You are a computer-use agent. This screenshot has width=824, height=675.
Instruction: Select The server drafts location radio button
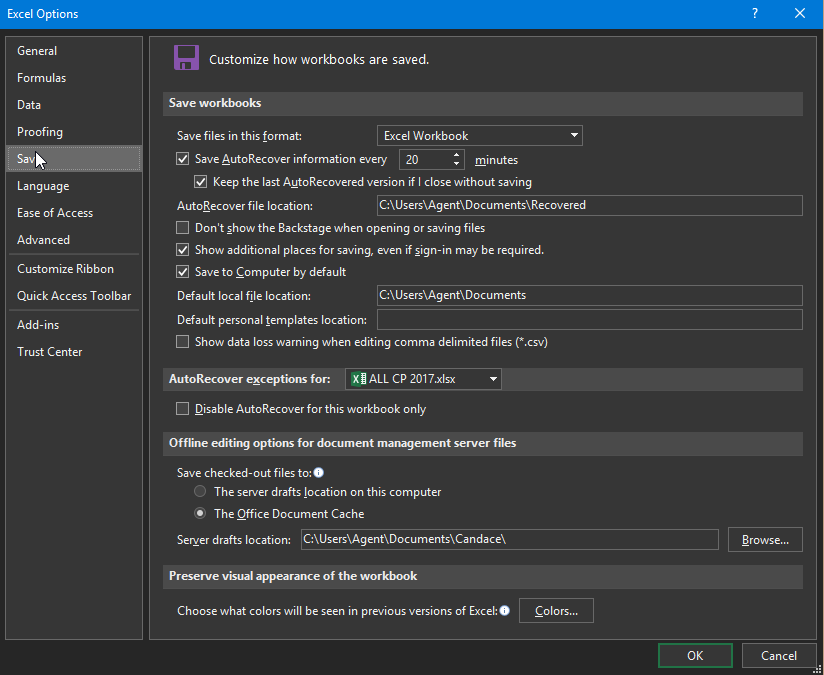(200, 492)
